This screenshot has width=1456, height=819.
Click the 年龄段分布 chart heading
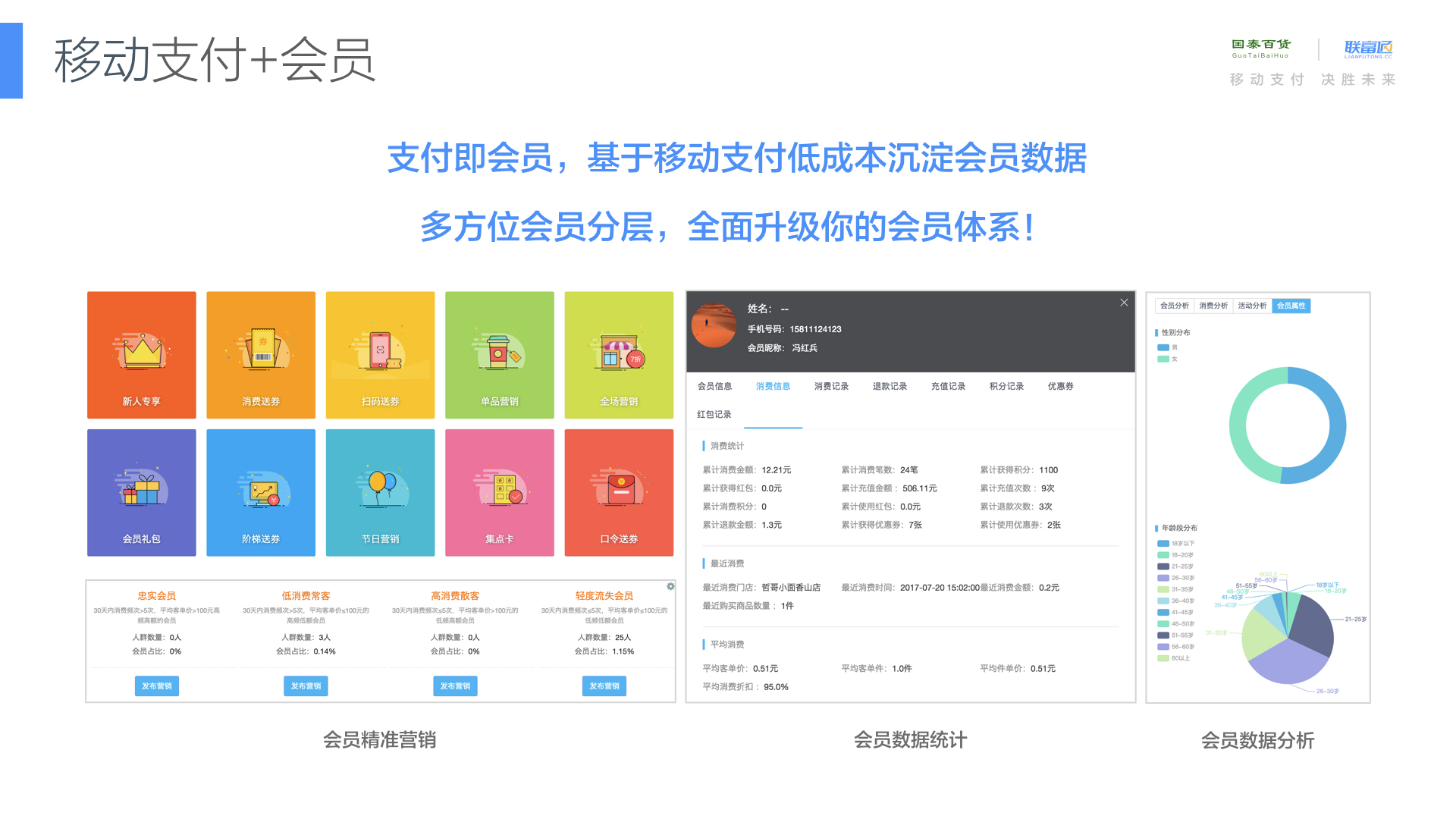(1179, 528)
